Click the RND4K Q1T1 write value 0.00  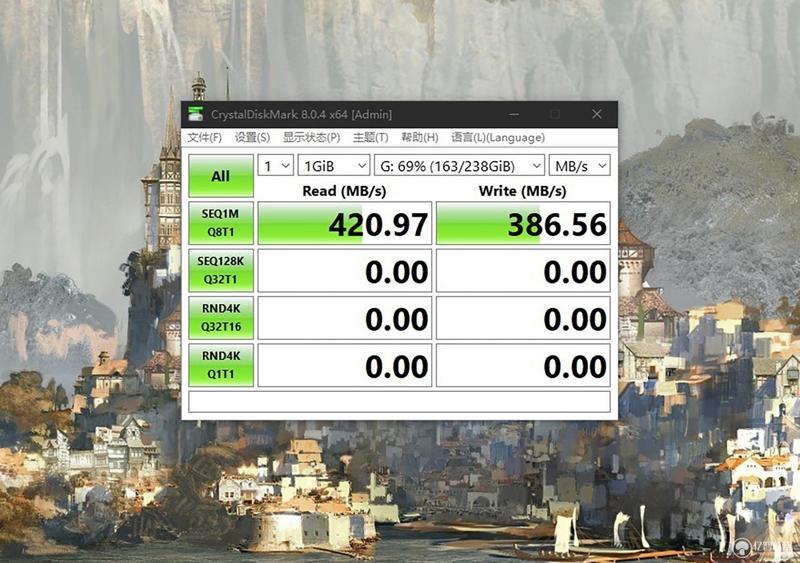pos(523,365)
